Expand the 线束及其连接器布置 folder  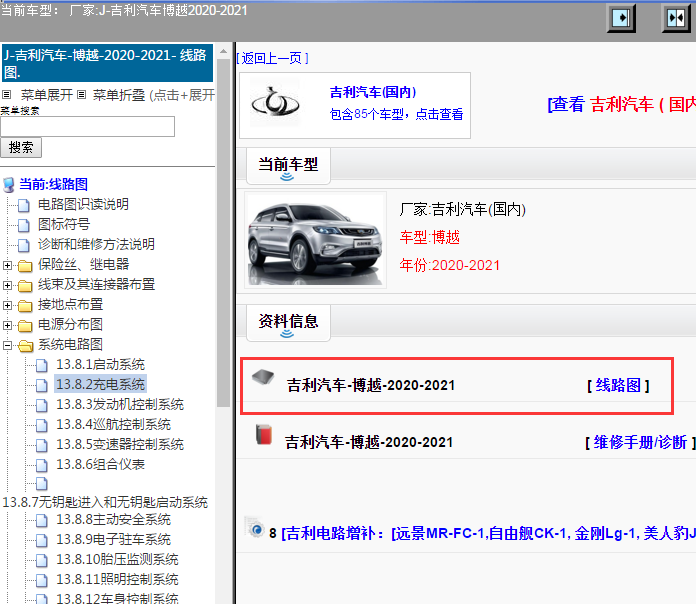[7, 285]
